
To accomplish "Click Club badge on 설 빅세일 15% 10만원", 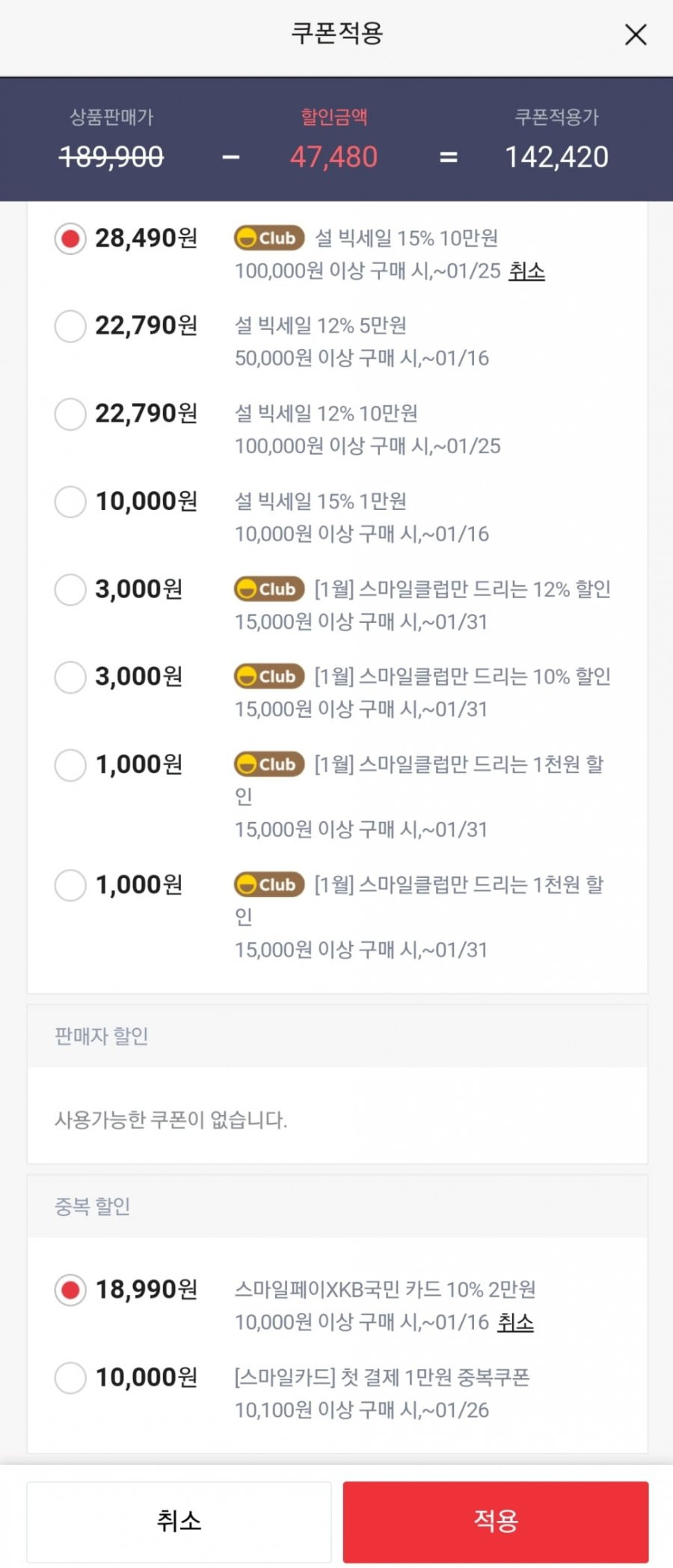I will tap(269, 238).
